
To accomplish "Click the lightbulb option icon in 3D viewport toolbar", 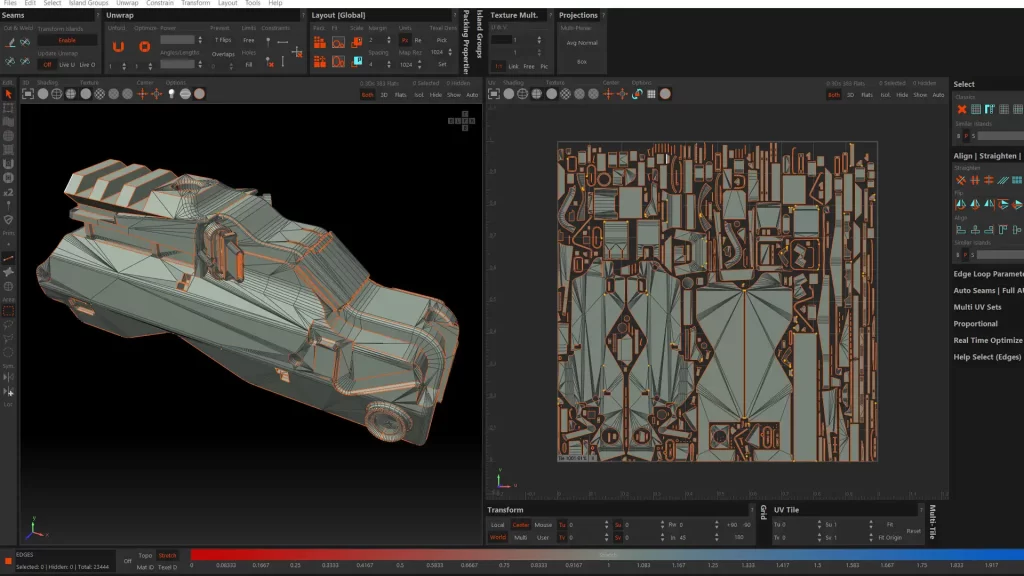I will [x=171, y=94].
